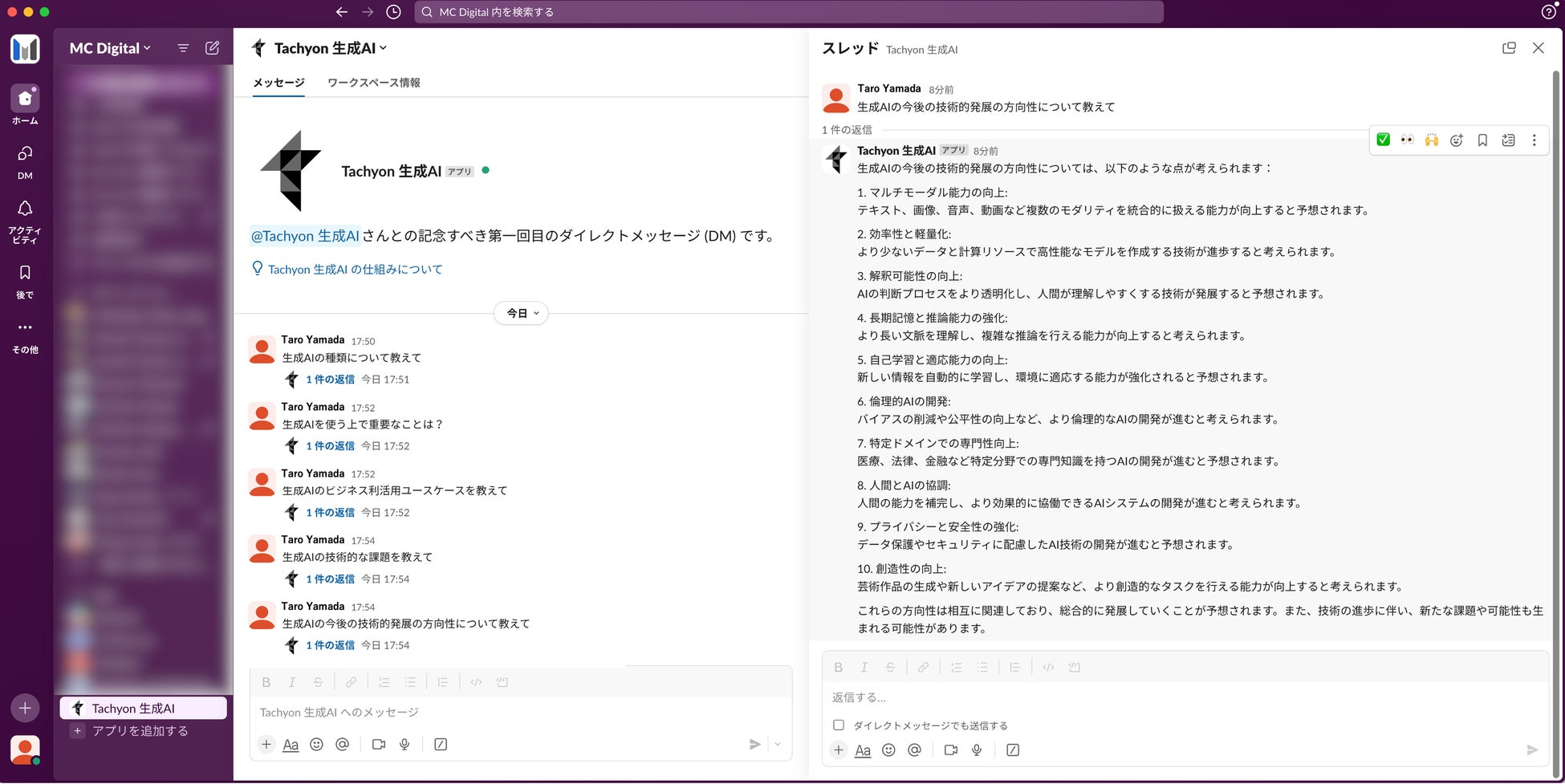Screen dimensions: 1565x784
Task: Insert a link in the main message composer
Action: [351, 682]
